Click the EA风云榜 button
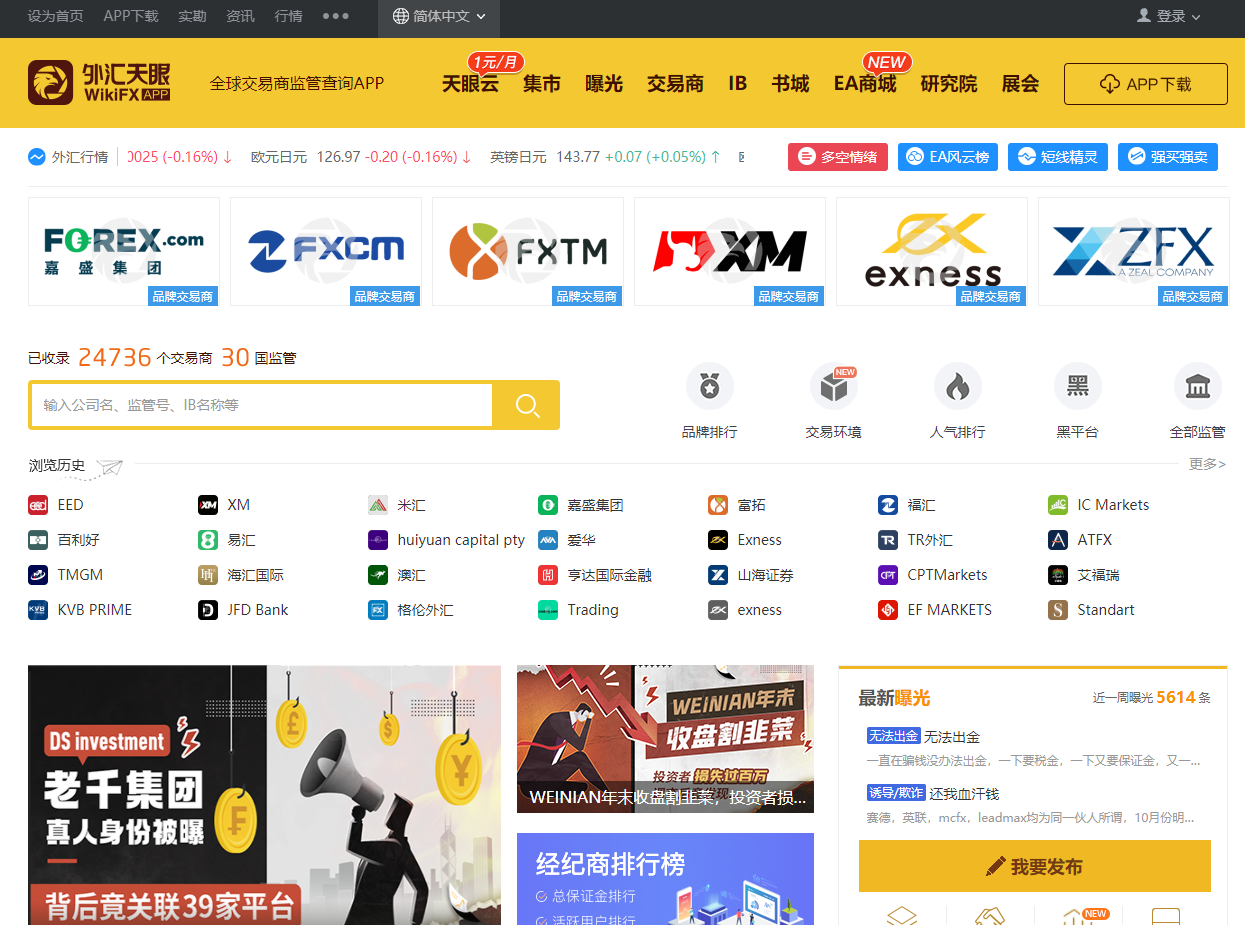The image size is (1245, 925). pyautogui.click(x=948, y=157)
